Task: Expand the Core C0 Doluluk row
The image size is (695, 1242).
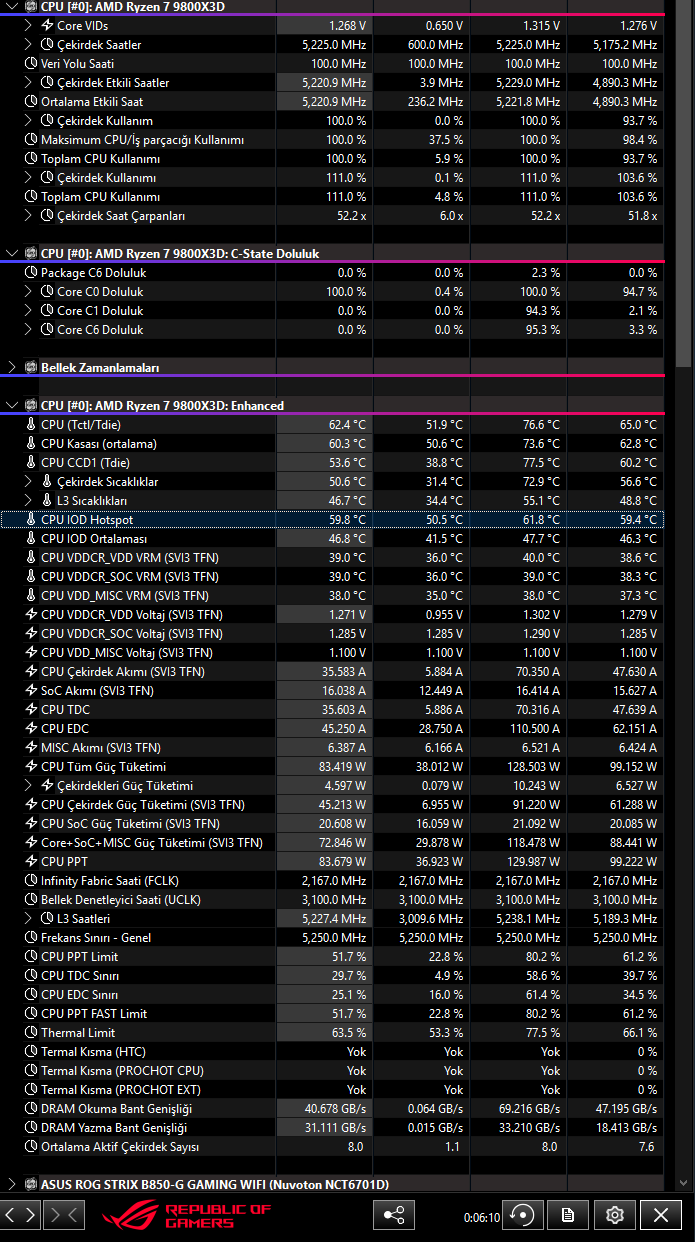Action: (28, 292)
